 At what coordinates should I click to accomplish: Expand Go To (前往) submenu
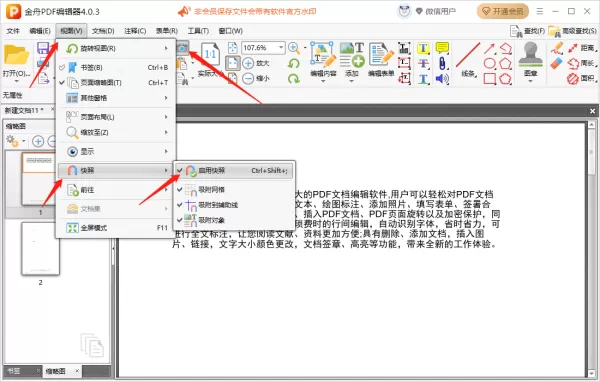115,190
